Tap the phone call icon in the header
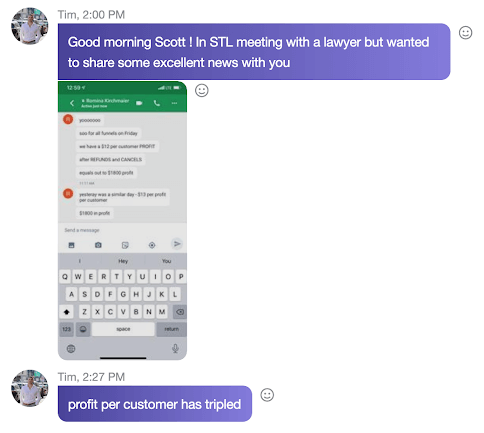484x433 pixels. point(157,103)
